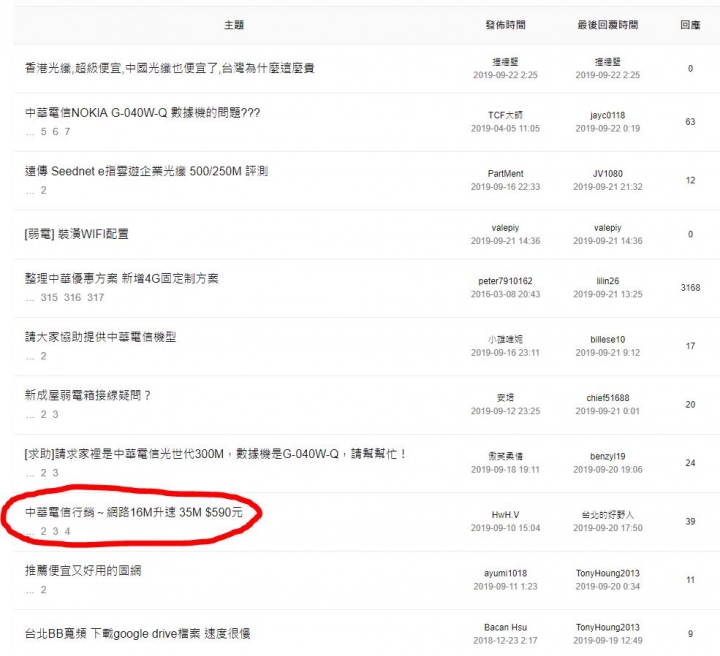
Task: View last replier billese10 profile
Action: click(x=608, y=339)
